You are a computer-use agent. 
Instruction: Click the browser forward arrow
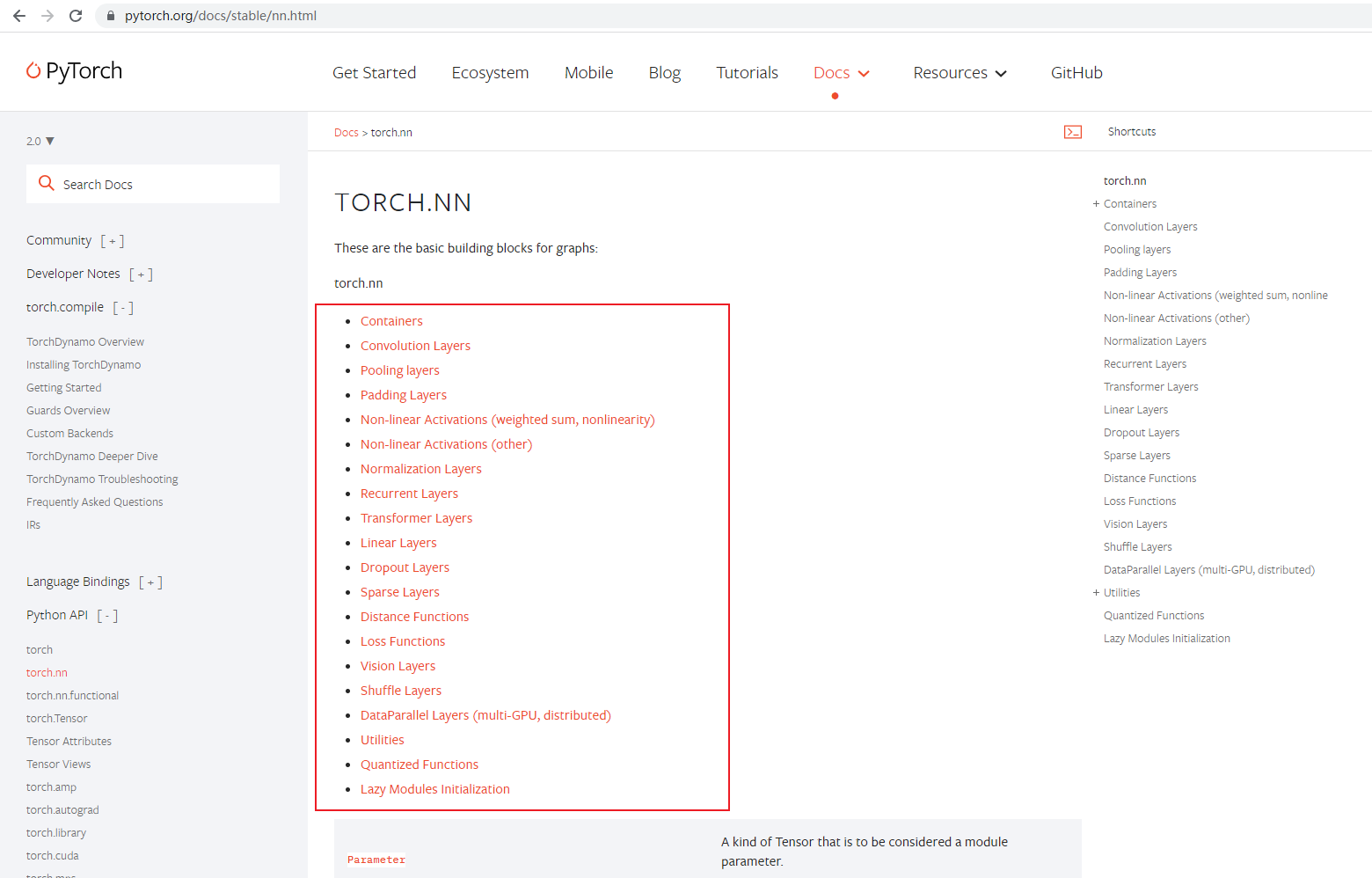click(x=47, y=16)
